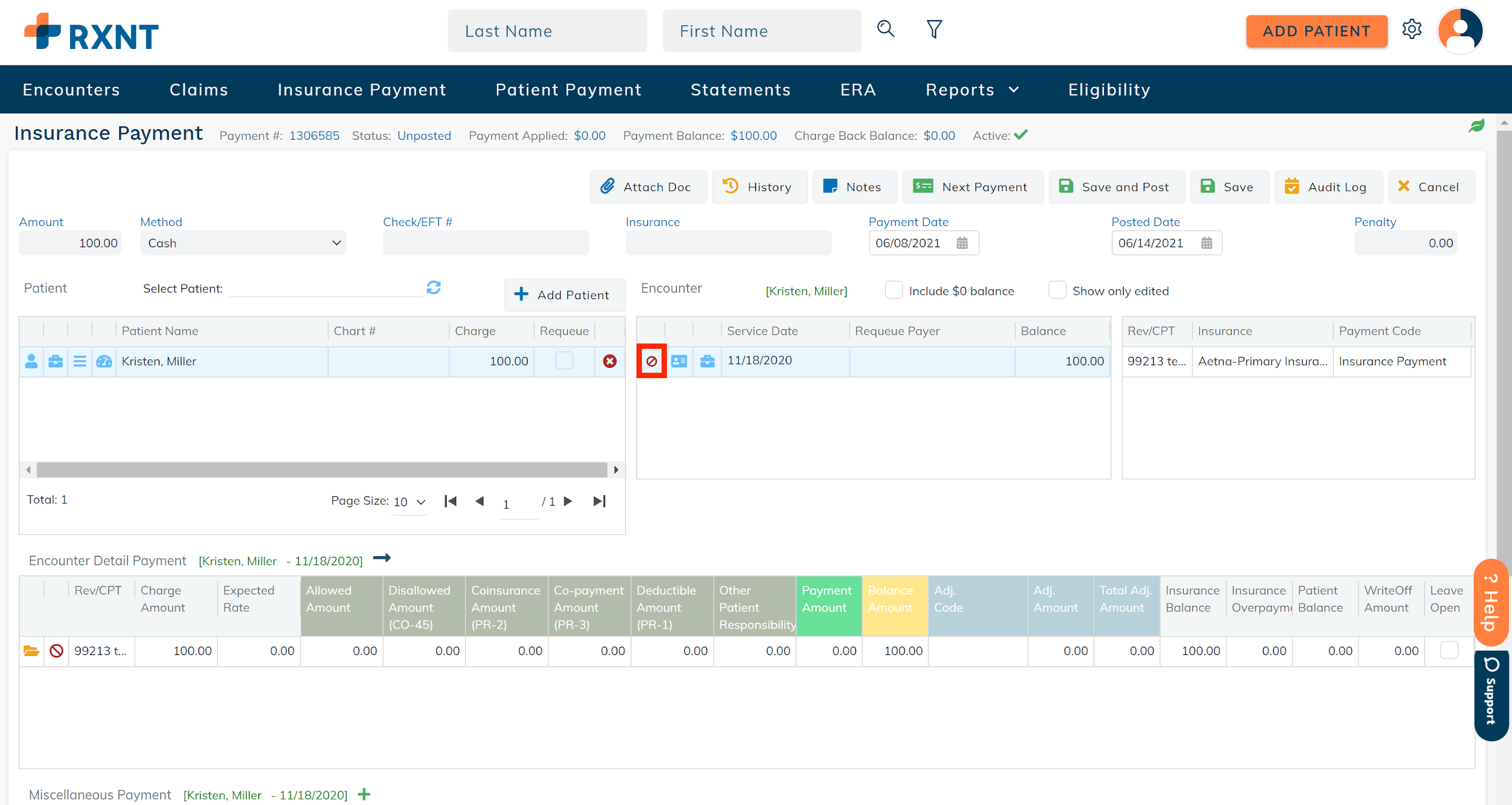Image resolution: width=1512 pixels, height=805 pixels.
Task: Click the Add Patient button in Patient section
Action: coord(564,295)
